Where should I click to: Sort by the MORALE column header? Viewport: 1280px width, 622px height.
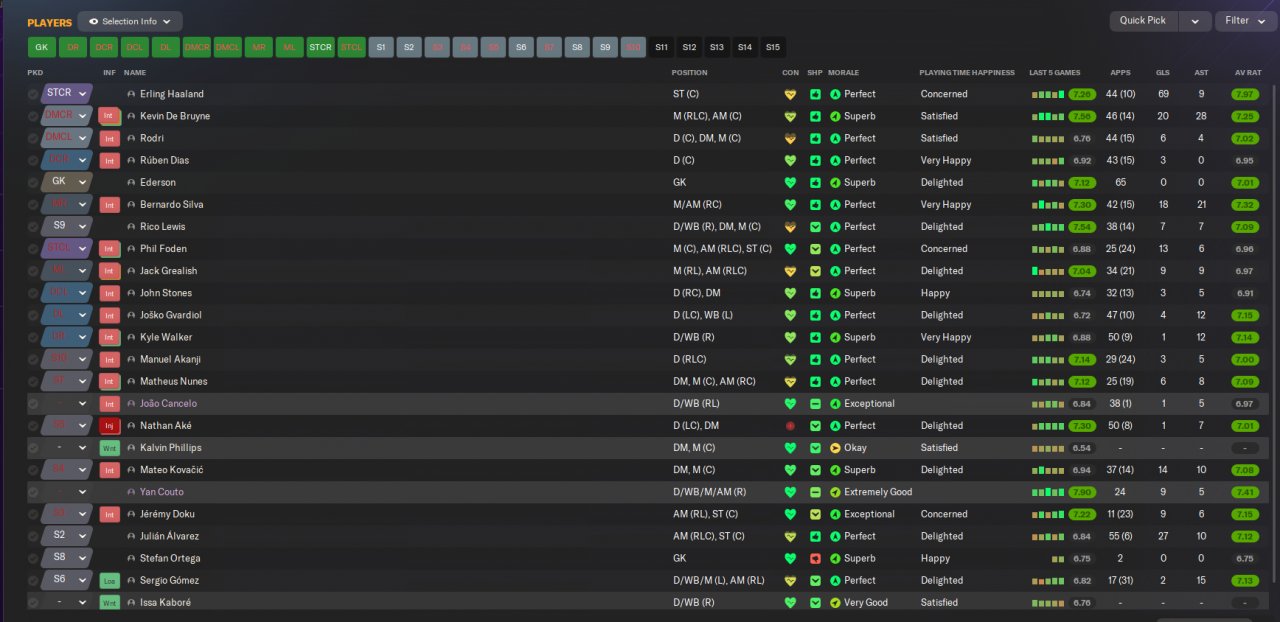pos(843,73)
